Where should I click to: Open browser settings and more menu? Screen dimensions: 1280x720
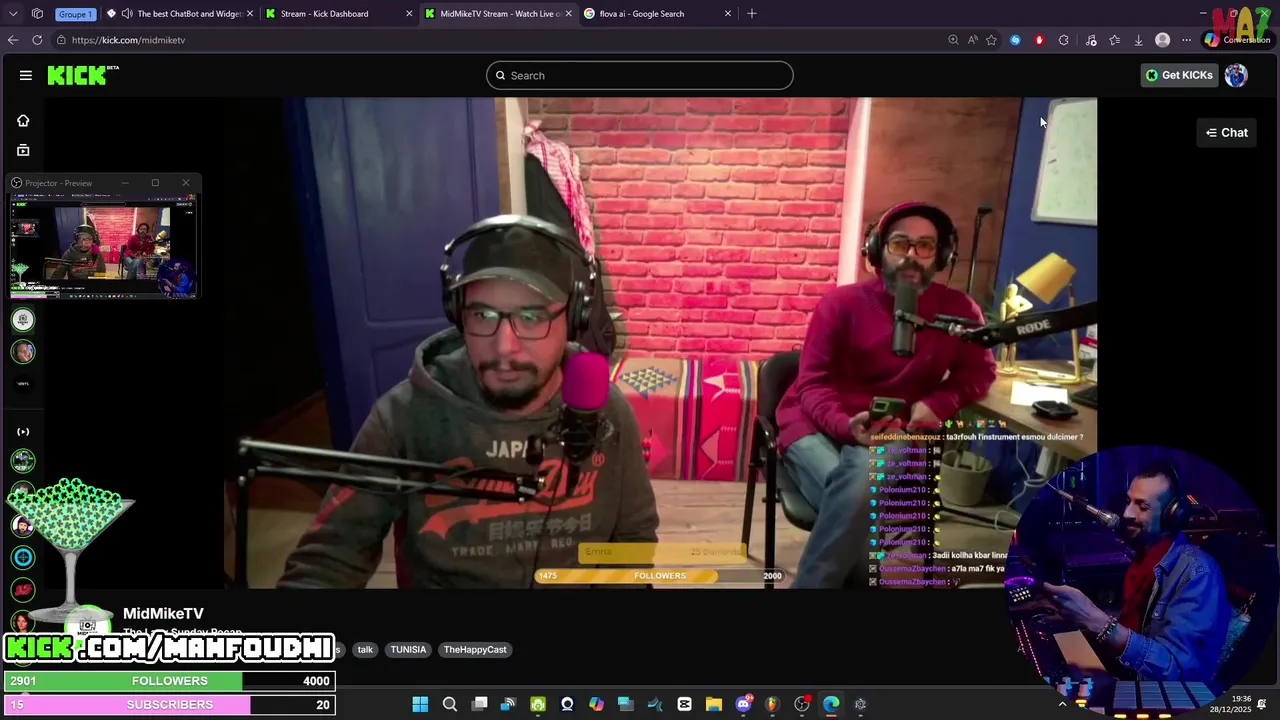[x=1187, y=40]
